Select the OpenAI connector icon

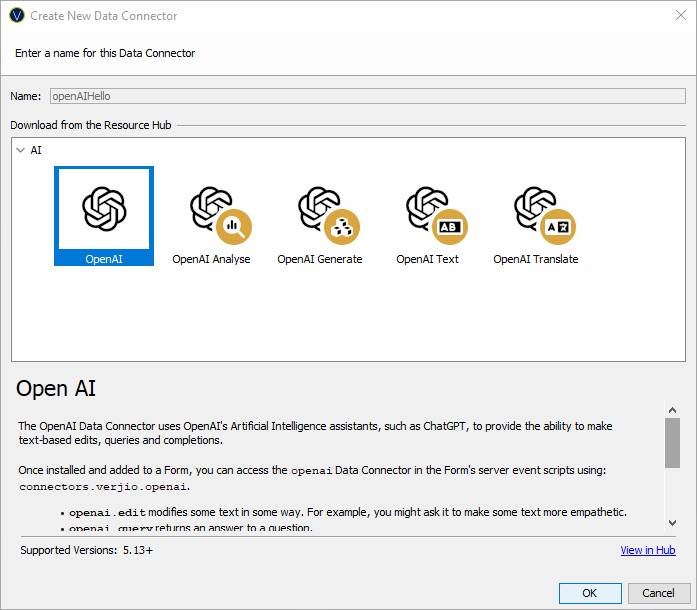click(104, 209)
